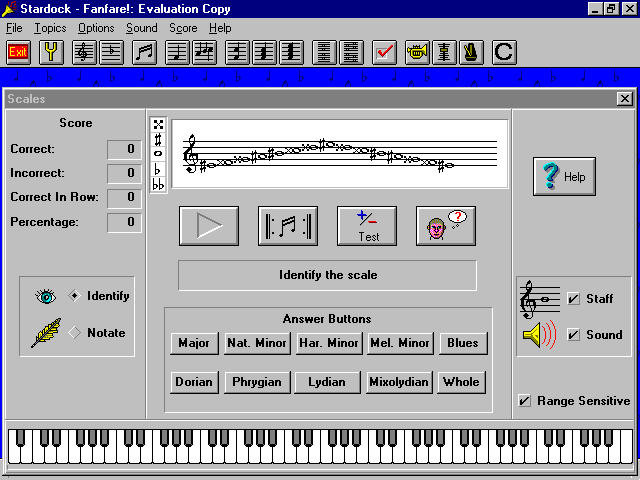Click the repeat notes button
Image resolution: width=640 pixels, height=480 pixels.
click(288, 226)
